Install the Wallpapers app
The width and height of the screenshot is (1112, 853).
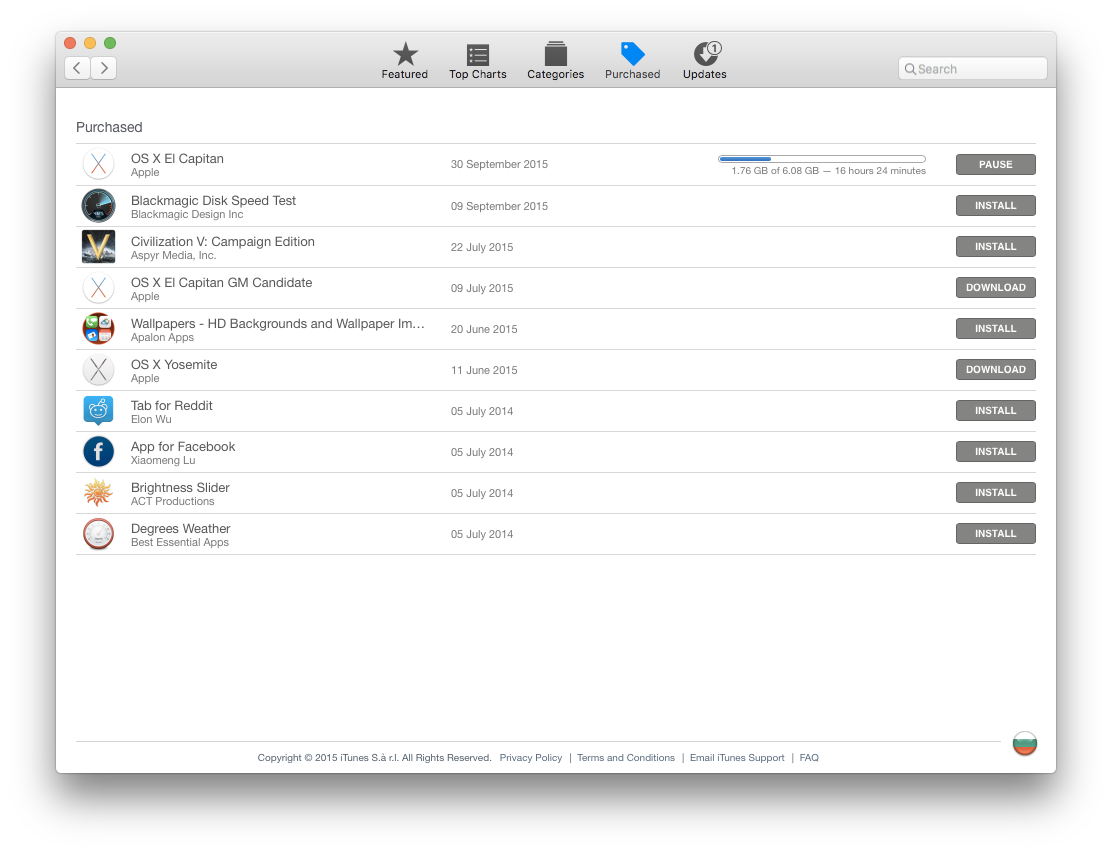click(x=996, y=329)
